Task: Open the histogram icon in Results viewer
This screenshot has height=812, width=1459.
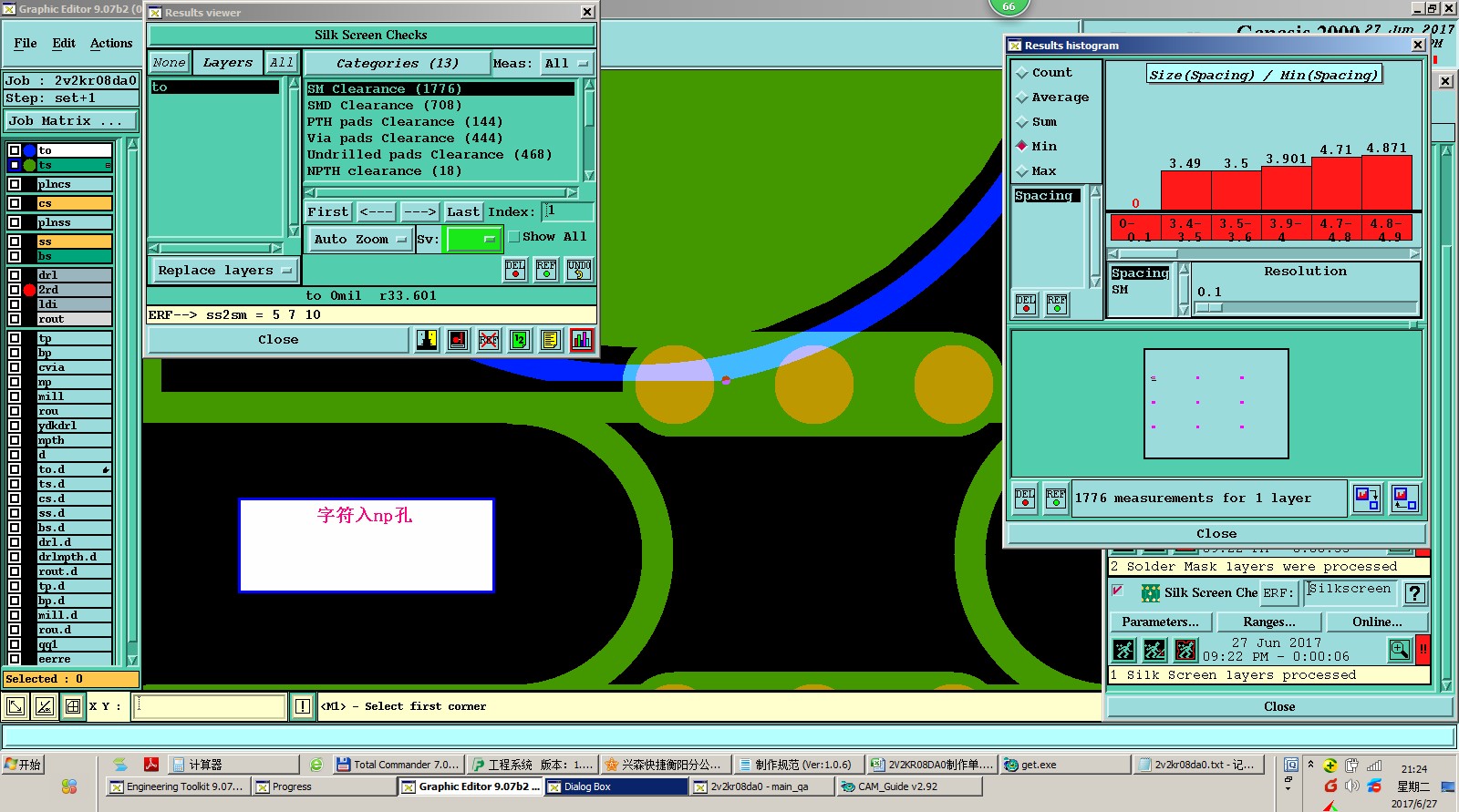Action: coord(582,340)
